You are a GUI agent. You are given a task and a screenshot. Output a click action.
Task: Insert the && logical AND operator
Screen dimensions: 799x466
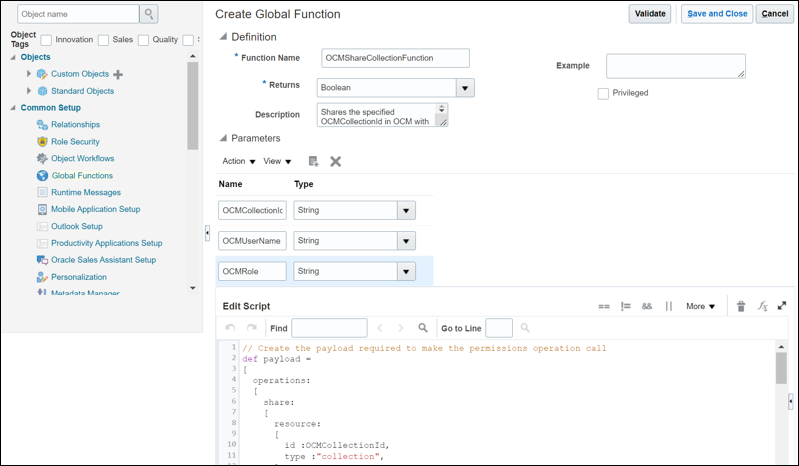tap(647, 306)
